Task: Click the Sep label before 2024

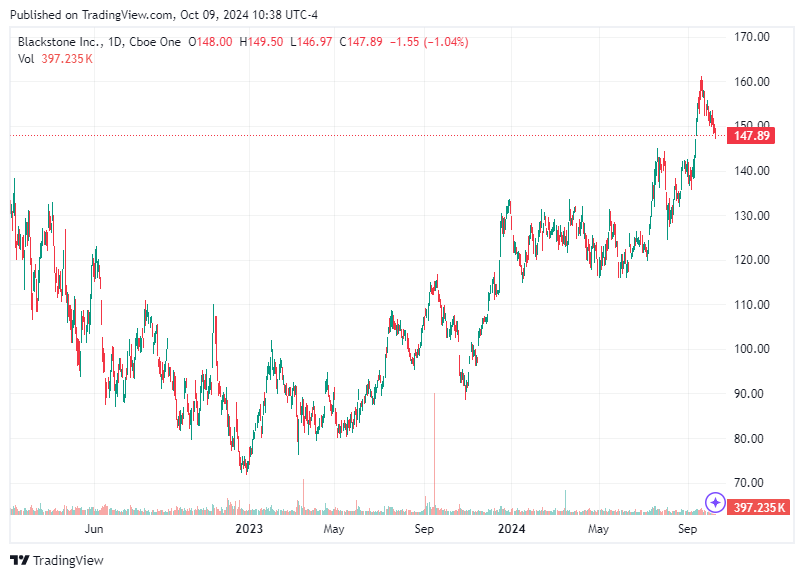Action: (424, 529)
